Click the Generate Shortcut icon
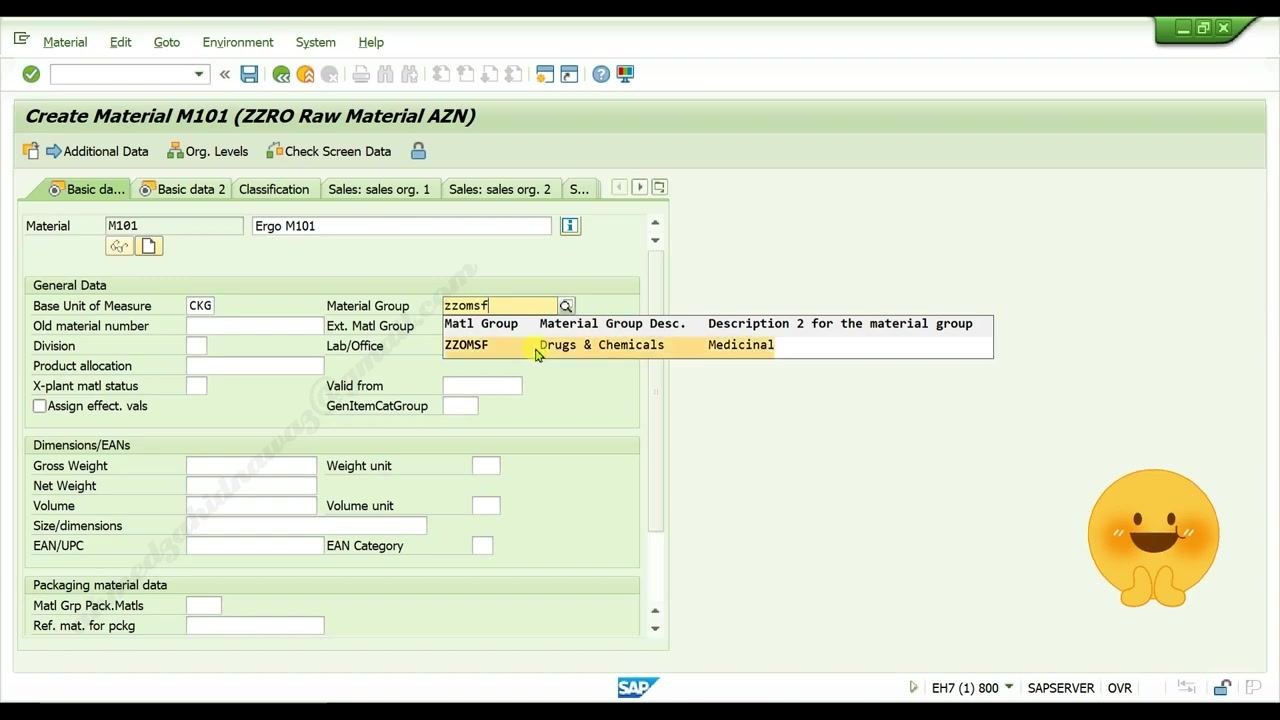This screenshot has height=720, width=1280. (569, 74)
